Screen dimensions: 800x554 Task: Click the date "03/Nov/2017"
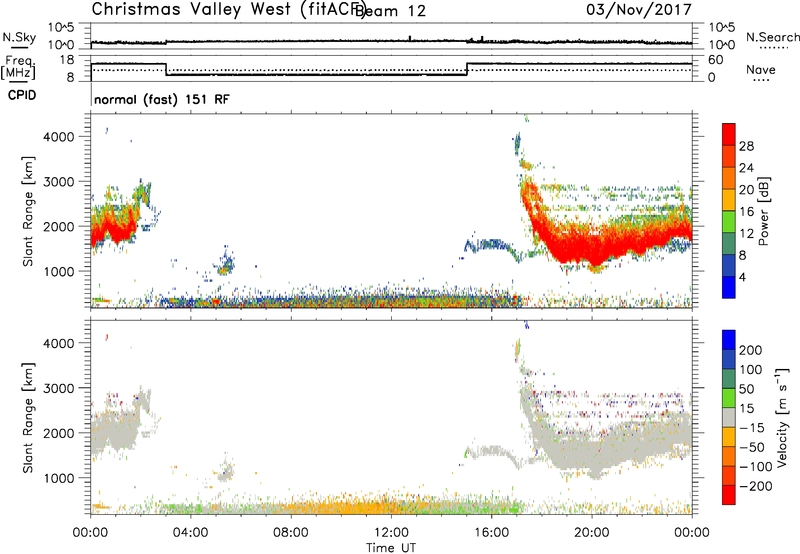point(638,9)
